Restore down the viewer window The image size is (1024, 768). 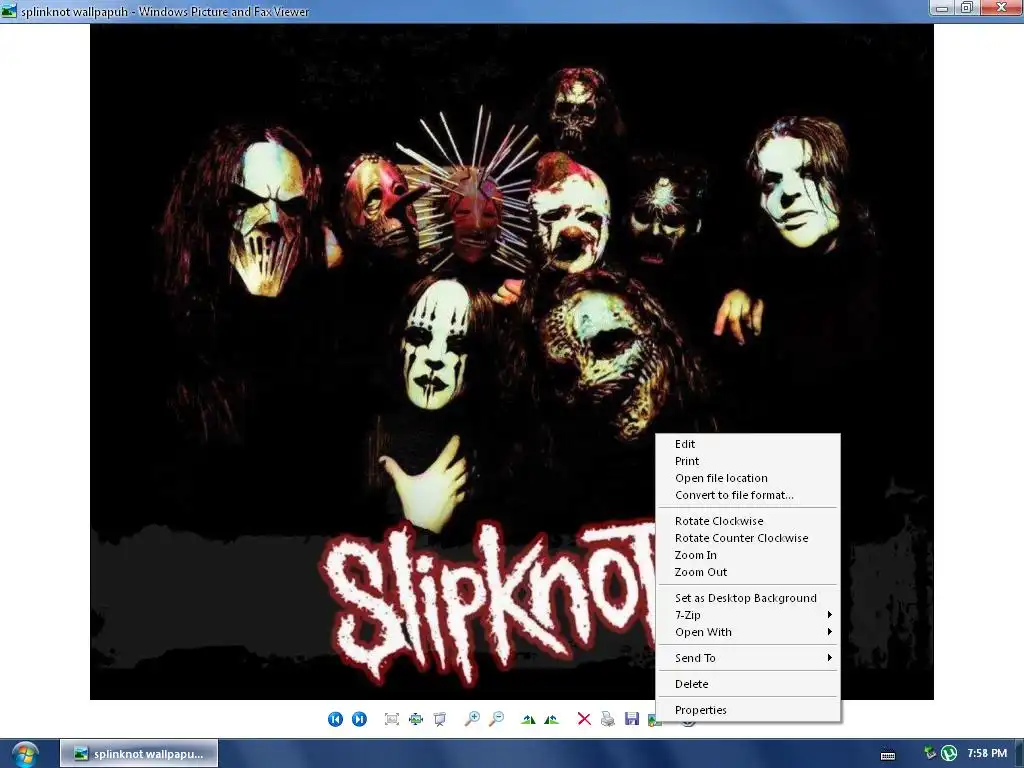(967, 8)
